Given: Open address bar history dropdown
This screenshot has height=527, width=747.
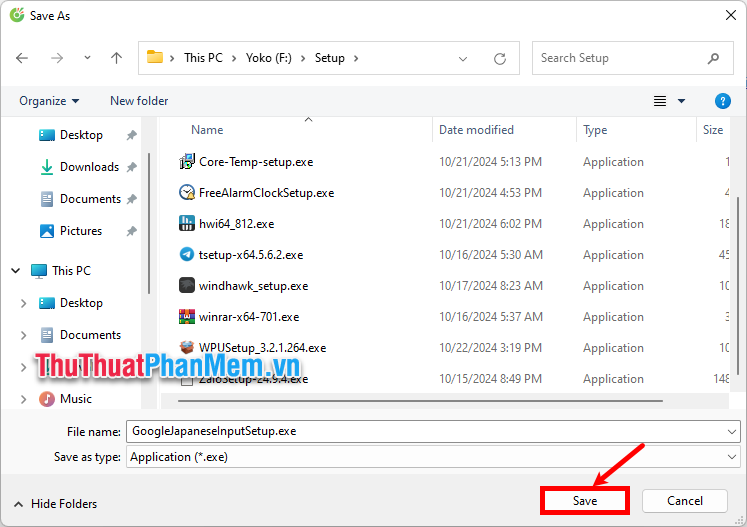Looking at the screenshot, I should tap(463, 59).
